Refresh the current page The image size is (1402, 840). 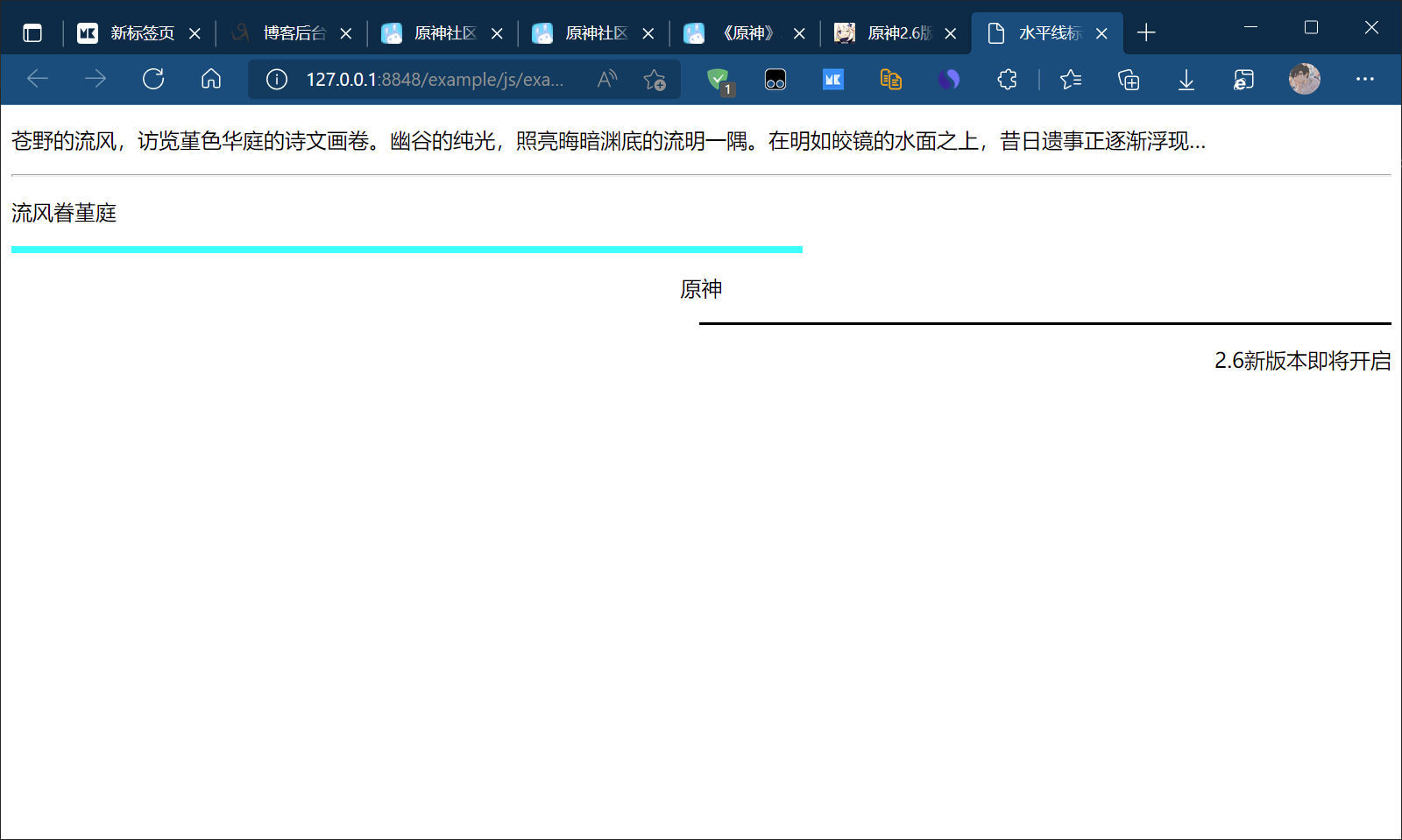(x=153, y=79)
